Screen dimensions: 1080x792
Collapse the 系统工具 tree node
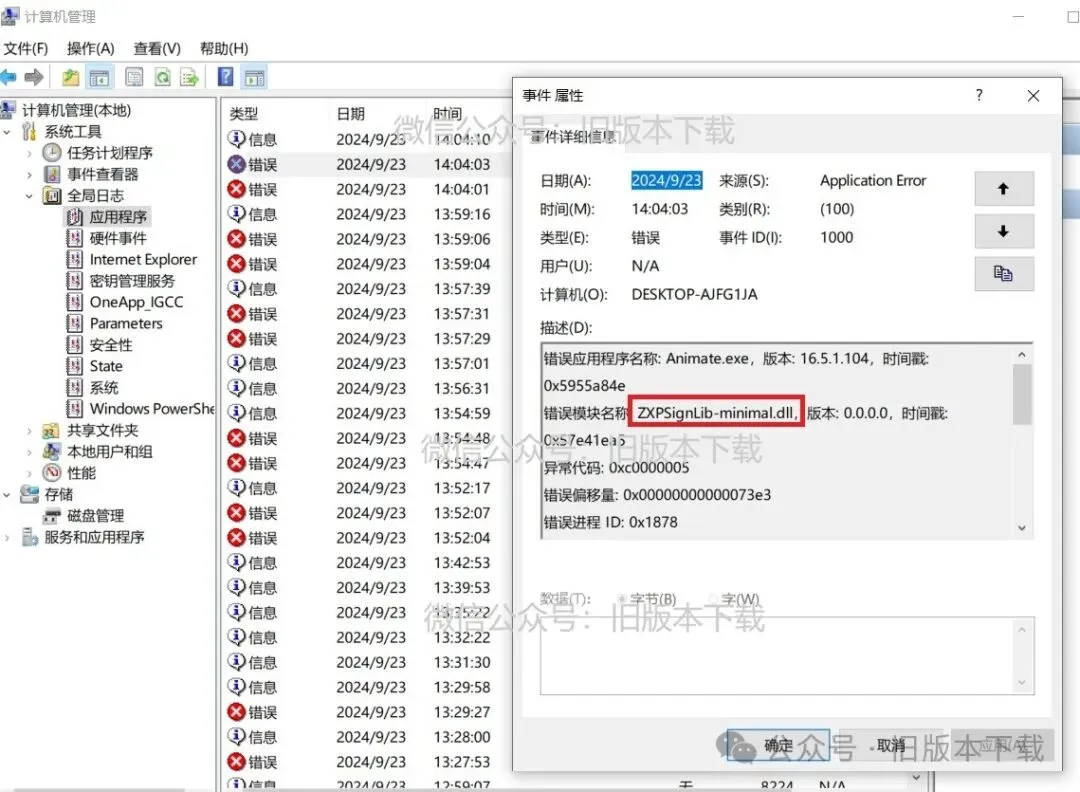pyautogui.click(x=7, y=132)
